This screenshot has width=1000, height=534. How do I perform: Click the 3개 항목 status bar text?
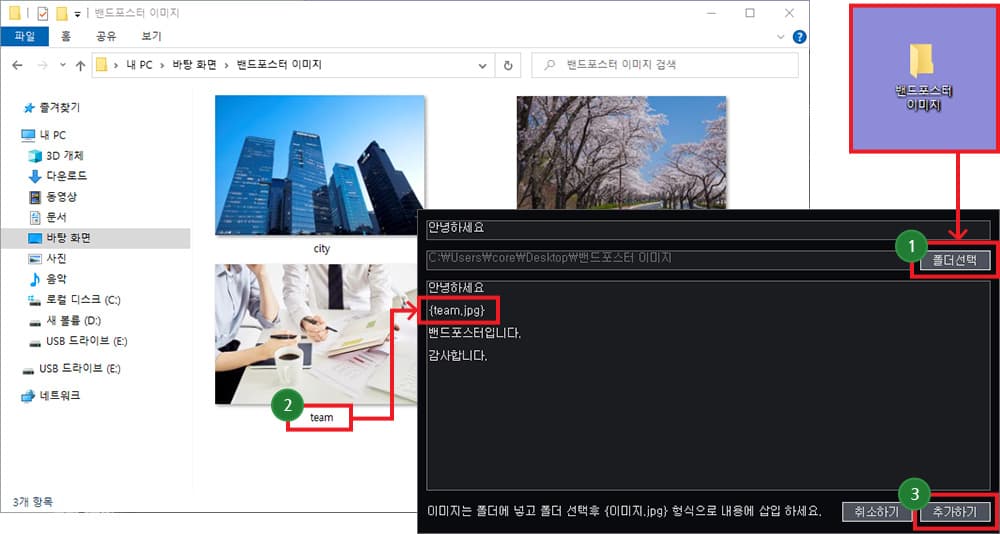[x=33, y=500]
